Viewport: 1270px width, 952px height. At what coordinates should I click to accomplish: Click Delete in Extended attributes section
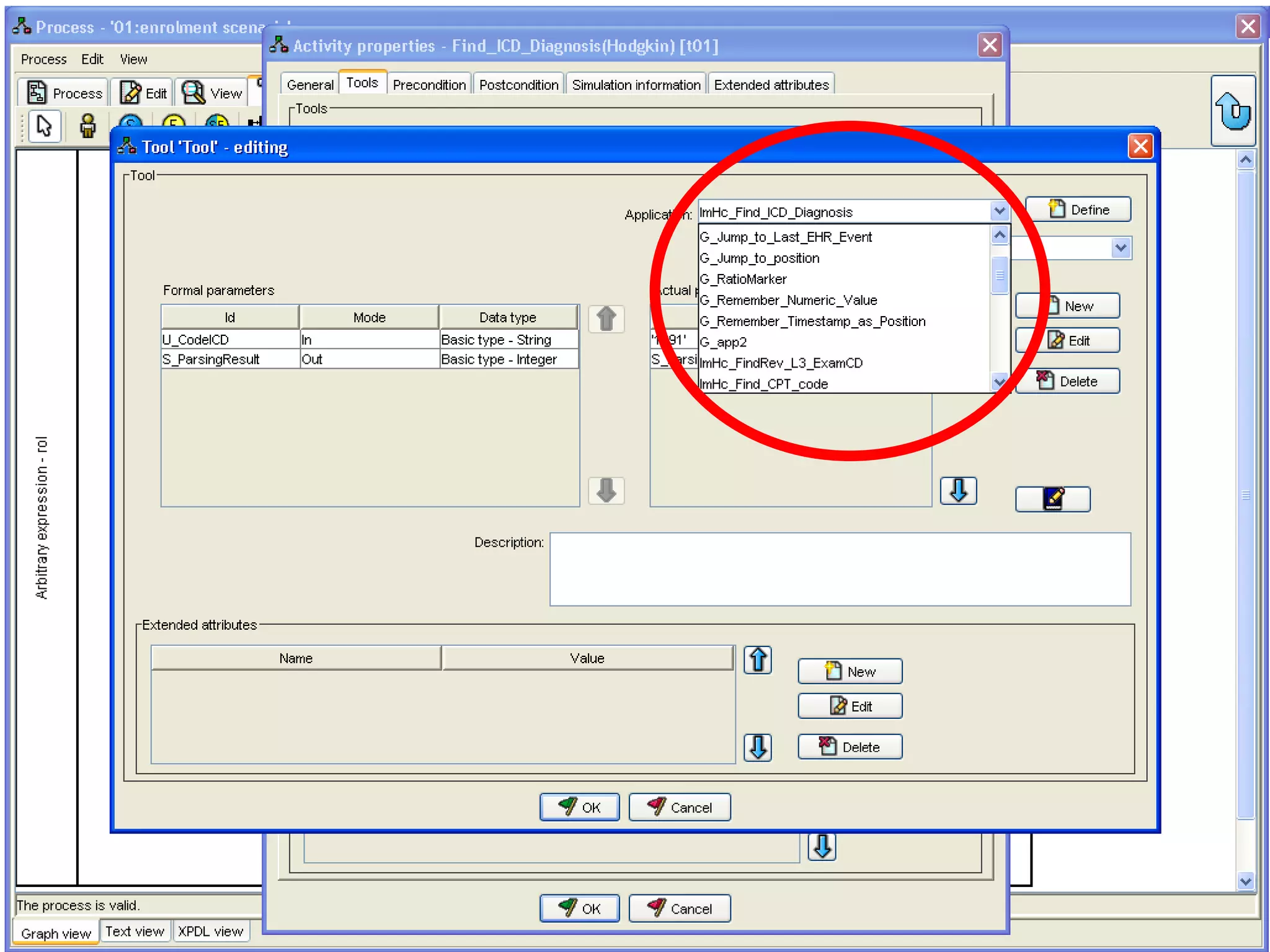click(x=850, y=747)
